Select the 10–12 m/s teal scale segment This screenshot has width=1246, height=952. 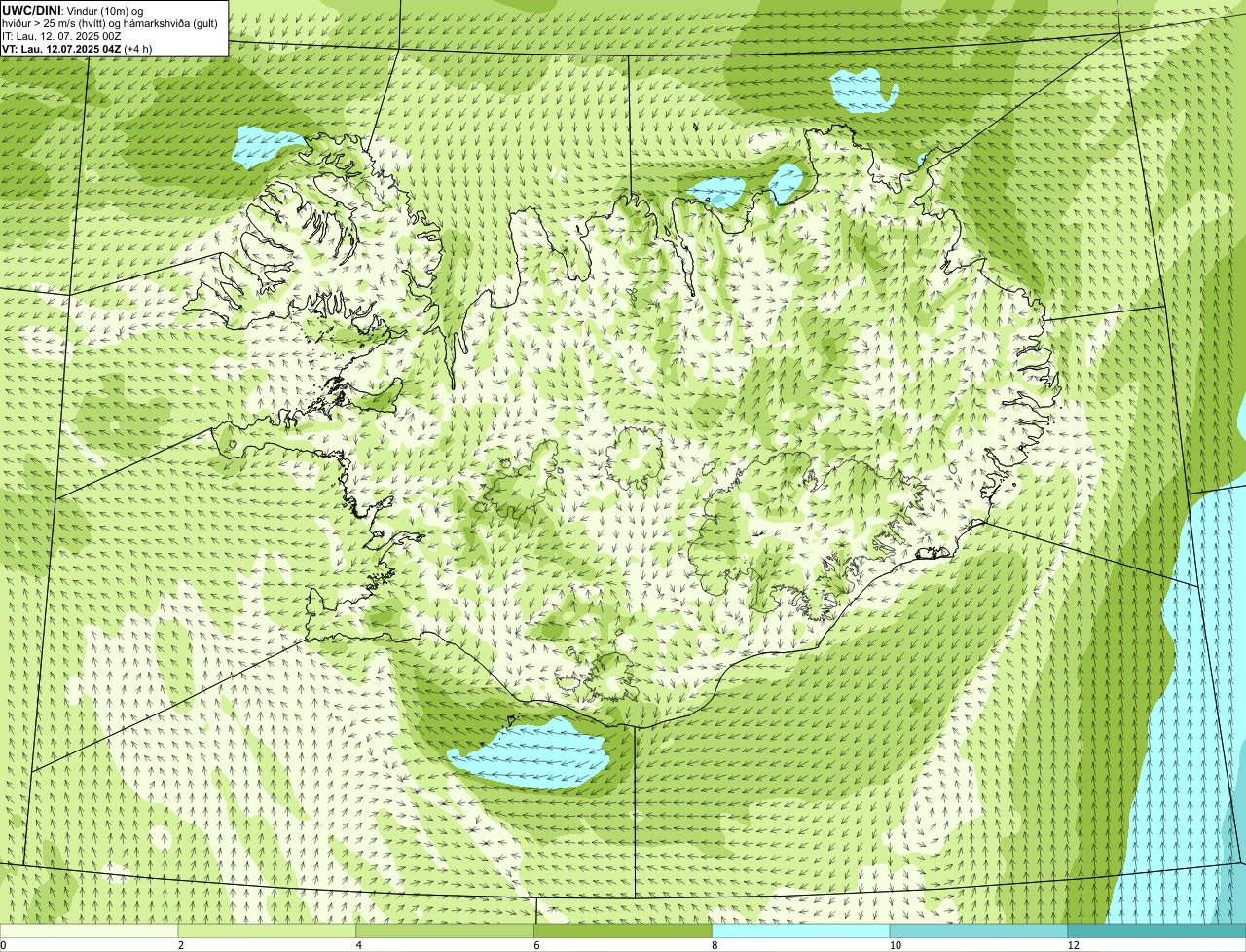(x=979, y=931)
